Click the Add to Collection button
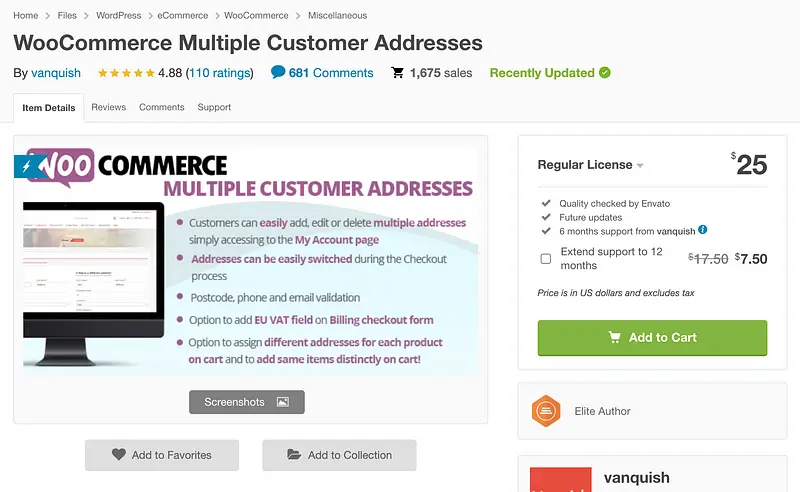 pyautogui.click(x=339, y=455)
